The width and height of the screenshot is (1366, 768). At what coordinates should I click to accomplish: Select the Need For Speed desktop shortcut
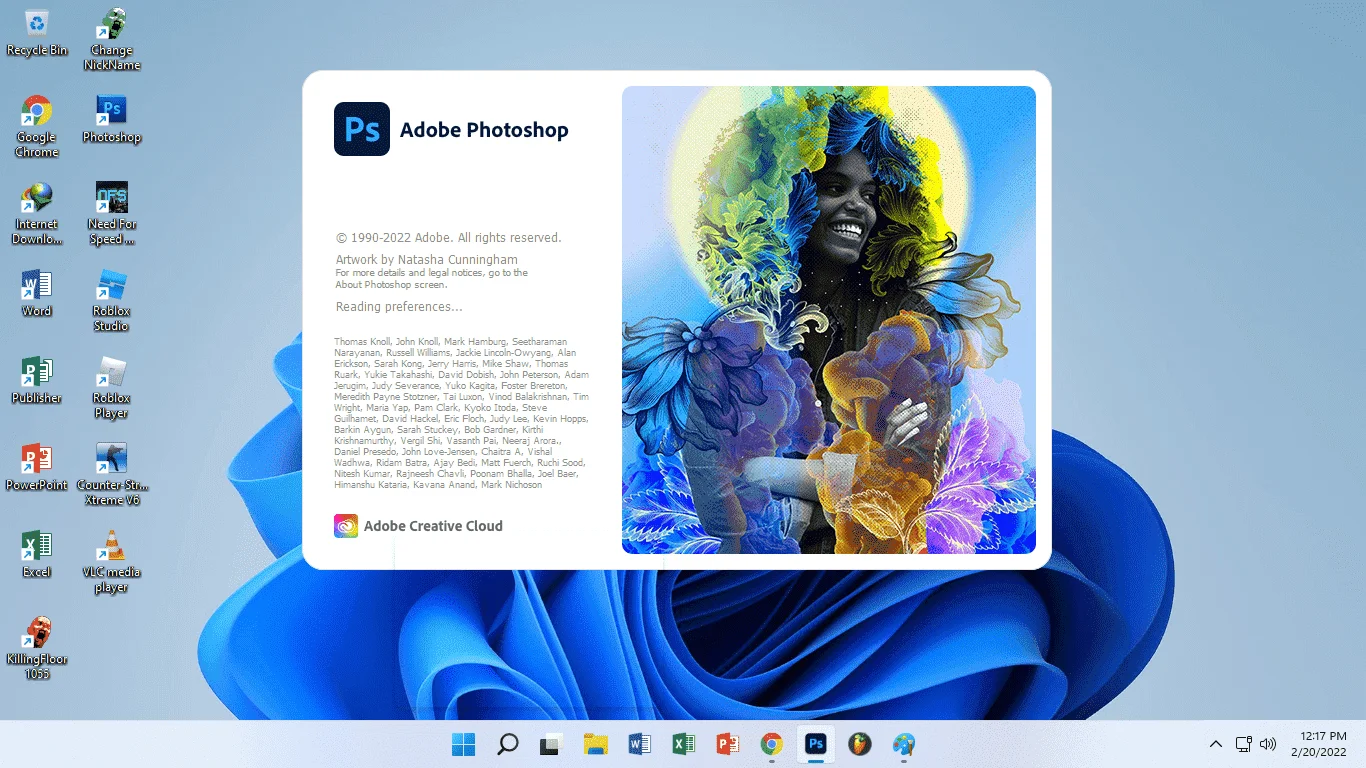point(112,214)
